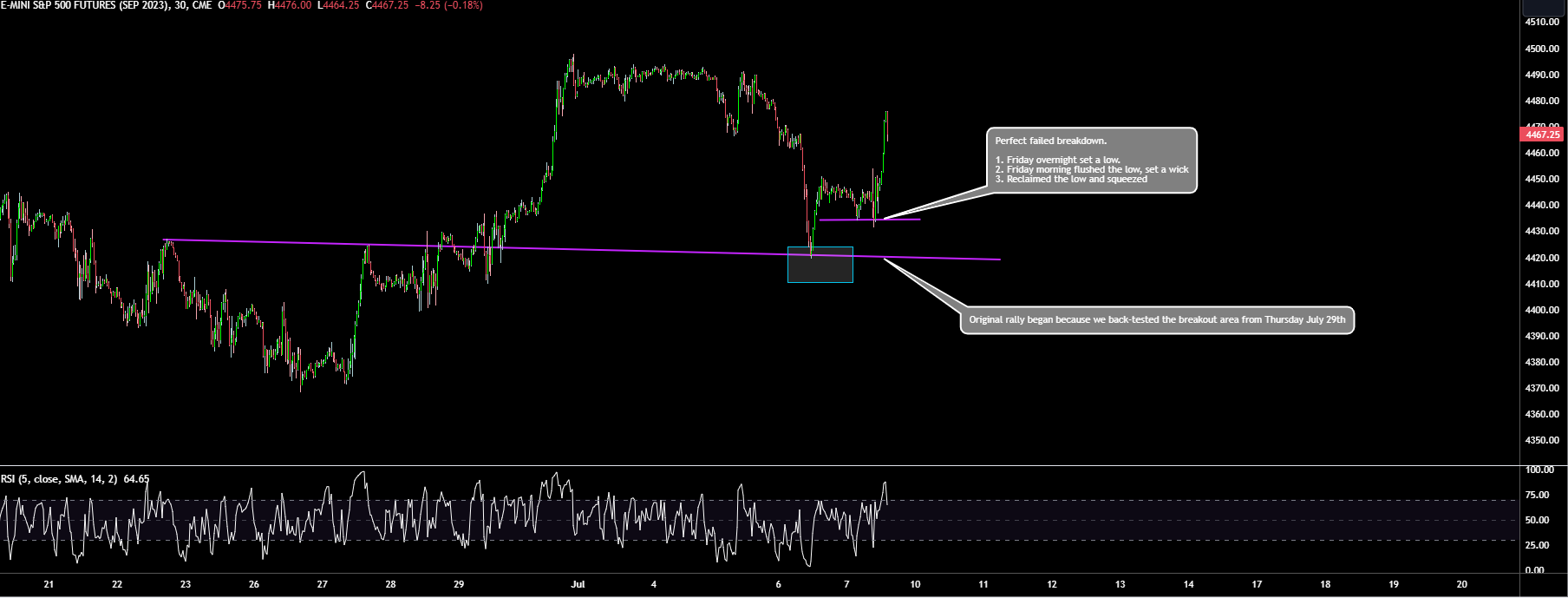
Task: Click the 4450.00 price axis label
Action: (x=1542, y=179)
